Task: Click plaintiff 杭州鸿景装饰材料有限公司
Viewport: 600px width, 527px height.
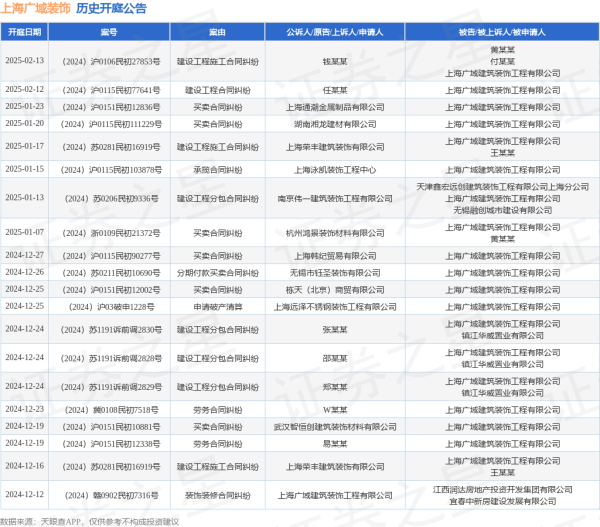Action: point(335,233)
